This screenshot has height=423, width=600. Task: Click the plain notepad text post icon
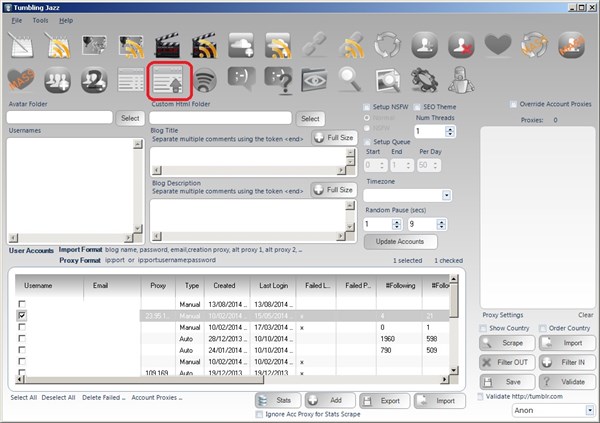pos(21,45)
